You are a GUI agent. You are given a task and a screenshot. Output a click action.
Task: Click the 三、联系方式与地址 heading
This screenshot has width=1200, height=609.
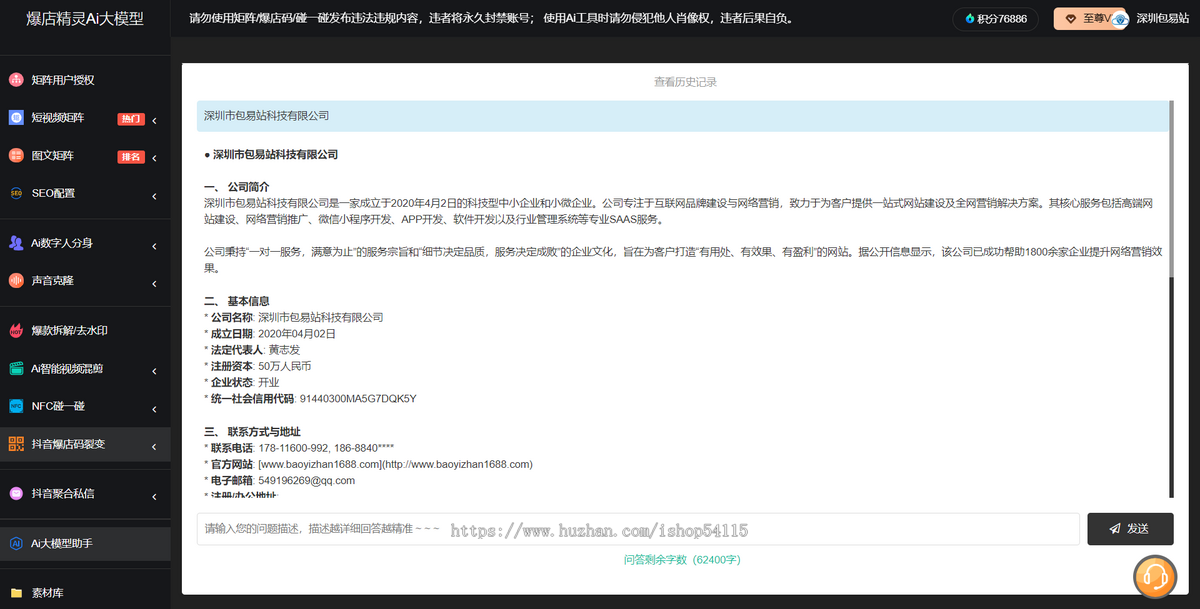(252, 432)
